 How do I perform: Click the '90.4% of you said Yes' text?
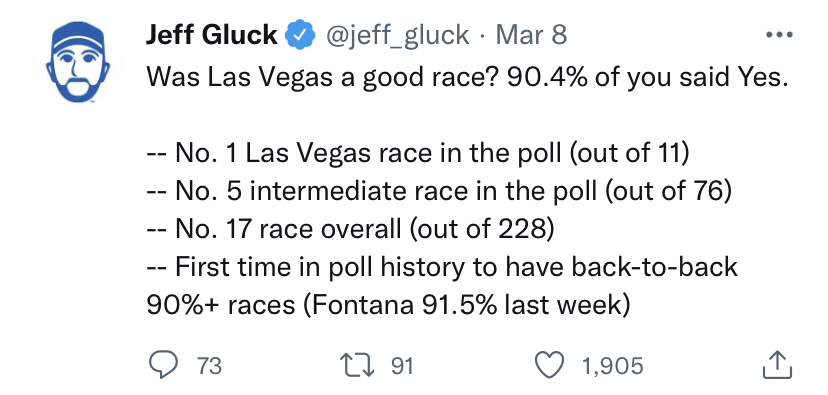tap(648, 79)
